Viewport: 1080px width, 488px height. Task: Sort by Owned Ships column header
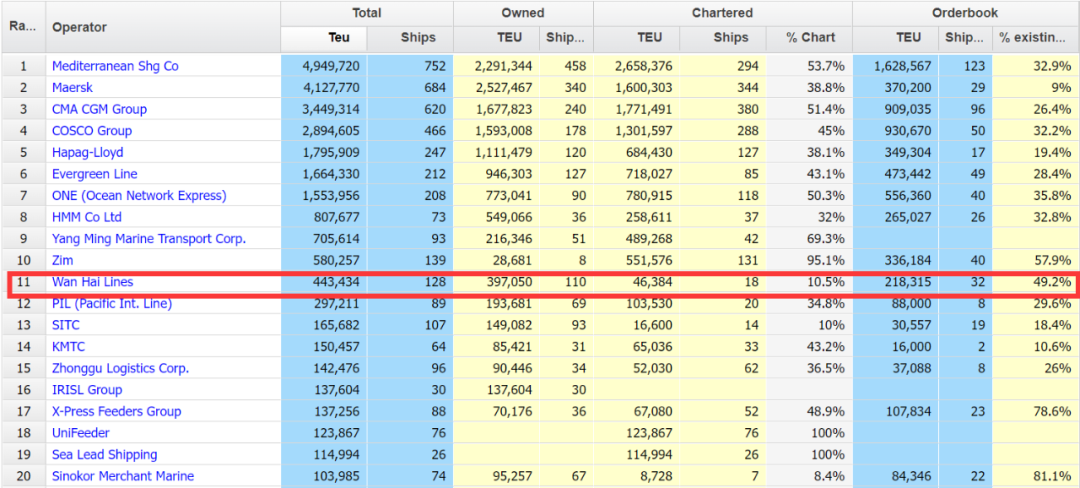click(x=565, y=38)
